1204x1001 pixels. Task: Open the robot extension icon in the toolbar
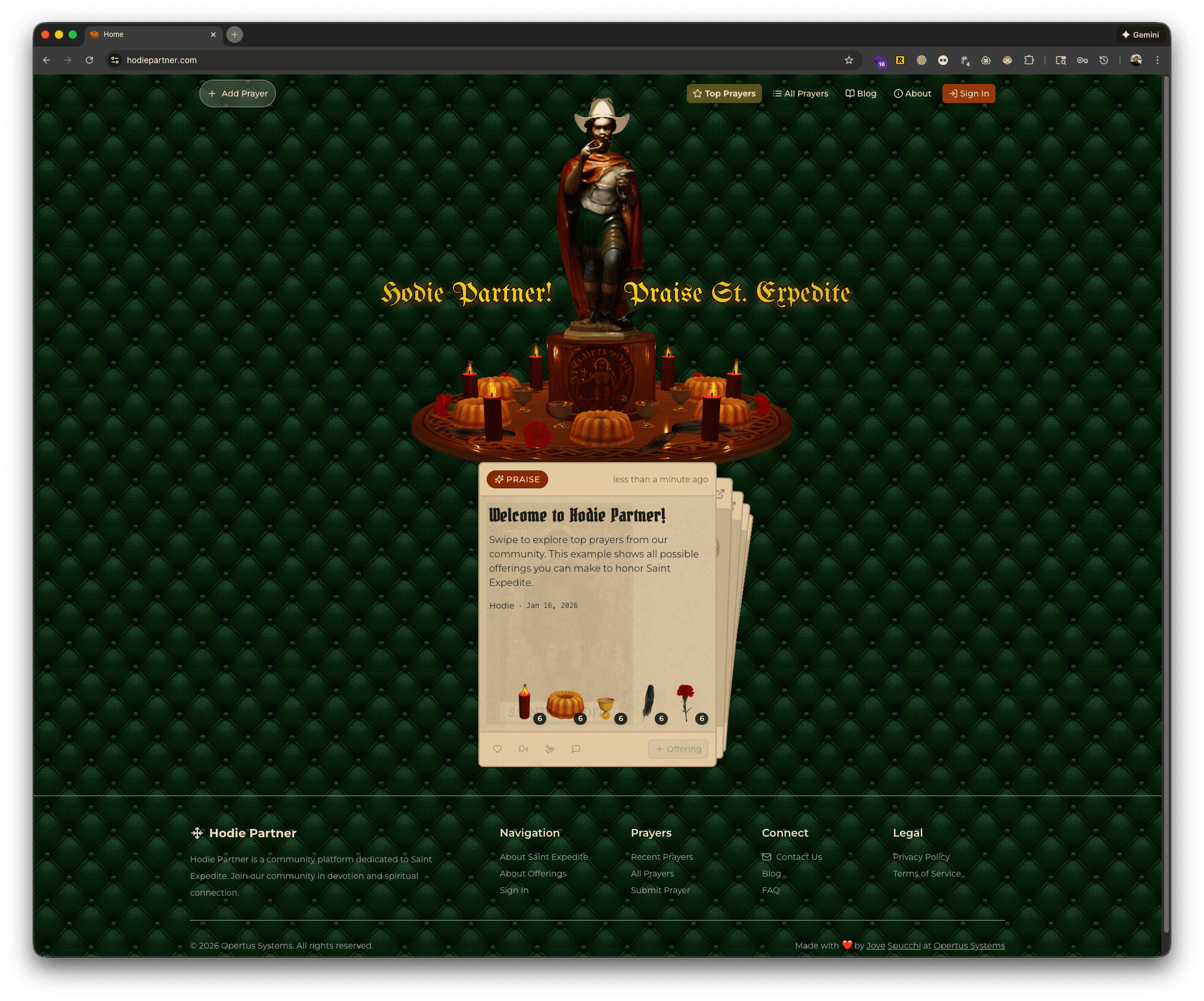[x=986, y=60]
